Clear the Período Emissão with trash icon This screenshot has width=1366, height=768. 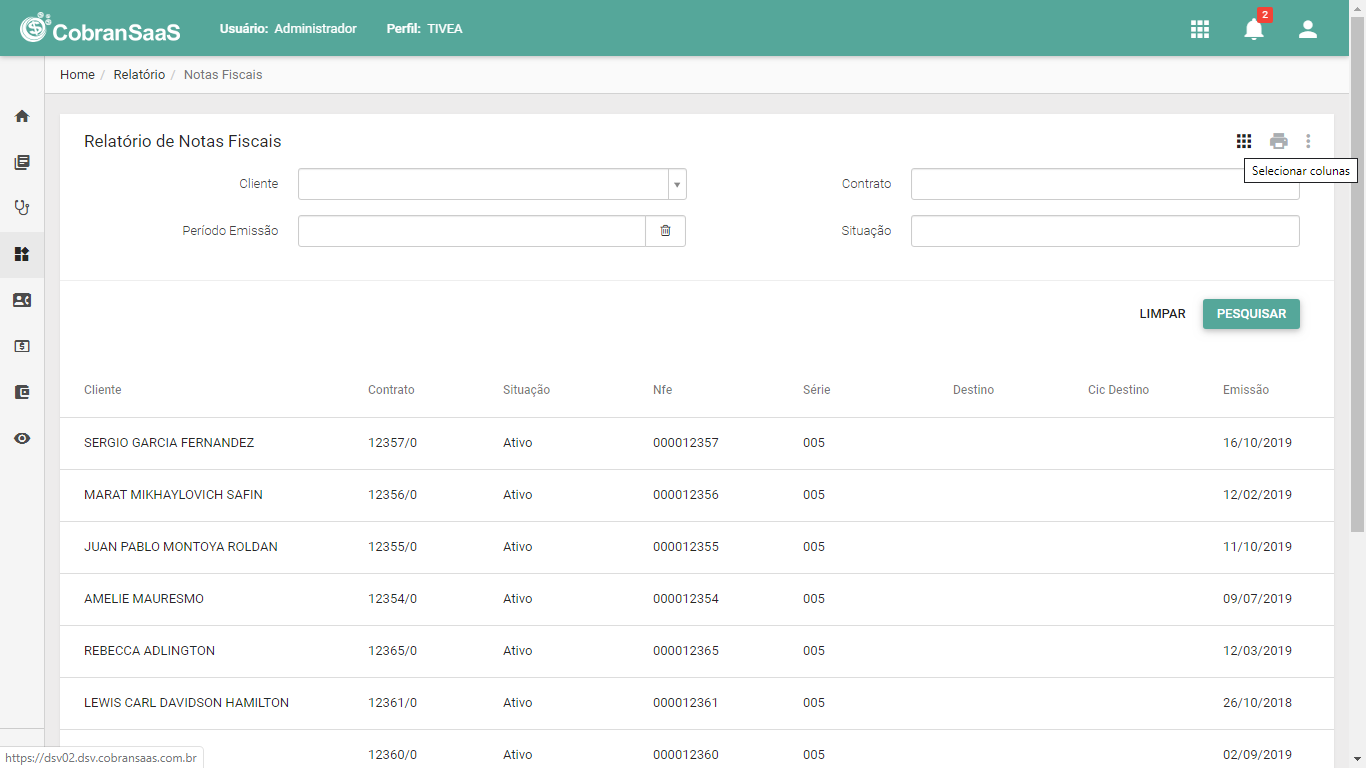(x=665, y=231)
